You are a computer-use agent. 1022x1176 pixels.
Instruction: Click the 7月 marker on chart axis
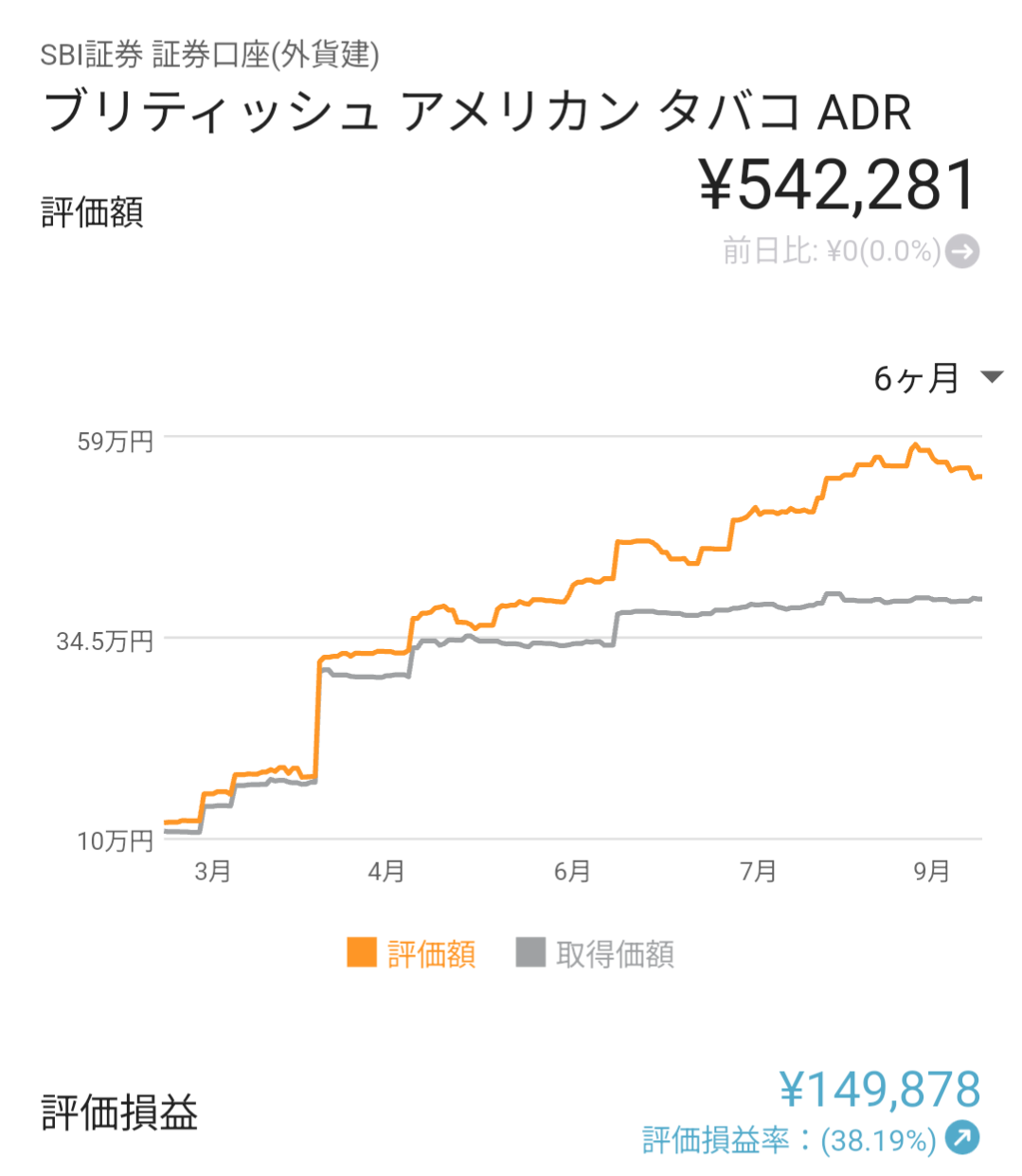pos(758,871)
